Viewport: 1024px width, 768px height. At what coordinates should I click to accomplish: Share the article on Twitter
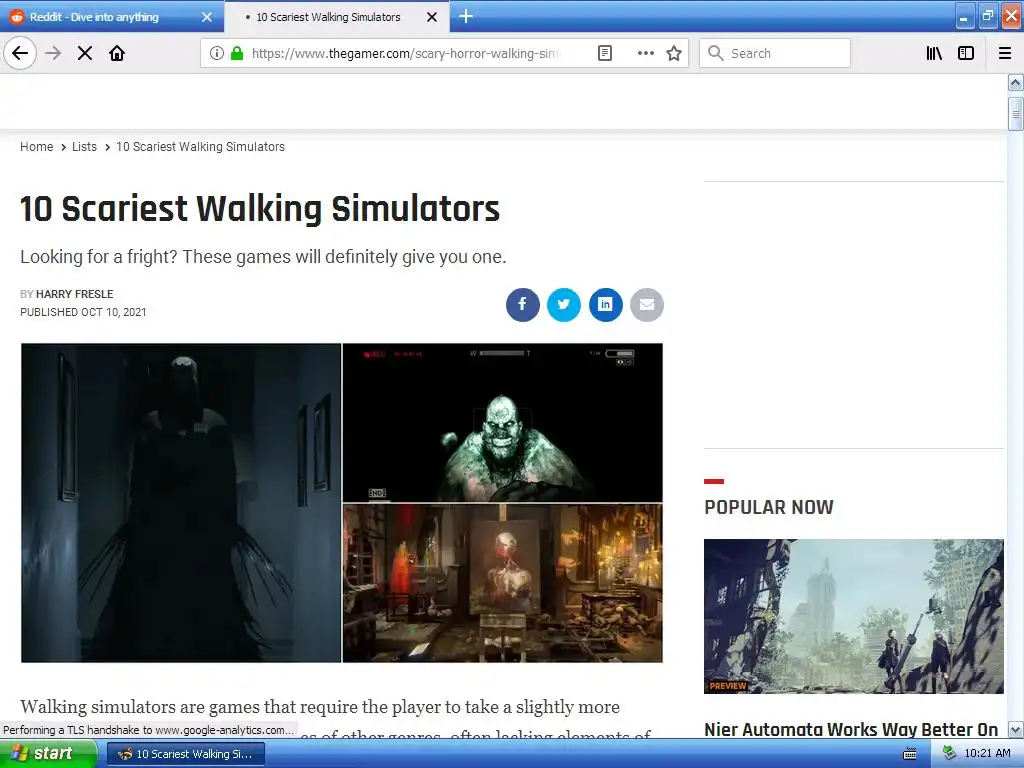tap(564, 304)
